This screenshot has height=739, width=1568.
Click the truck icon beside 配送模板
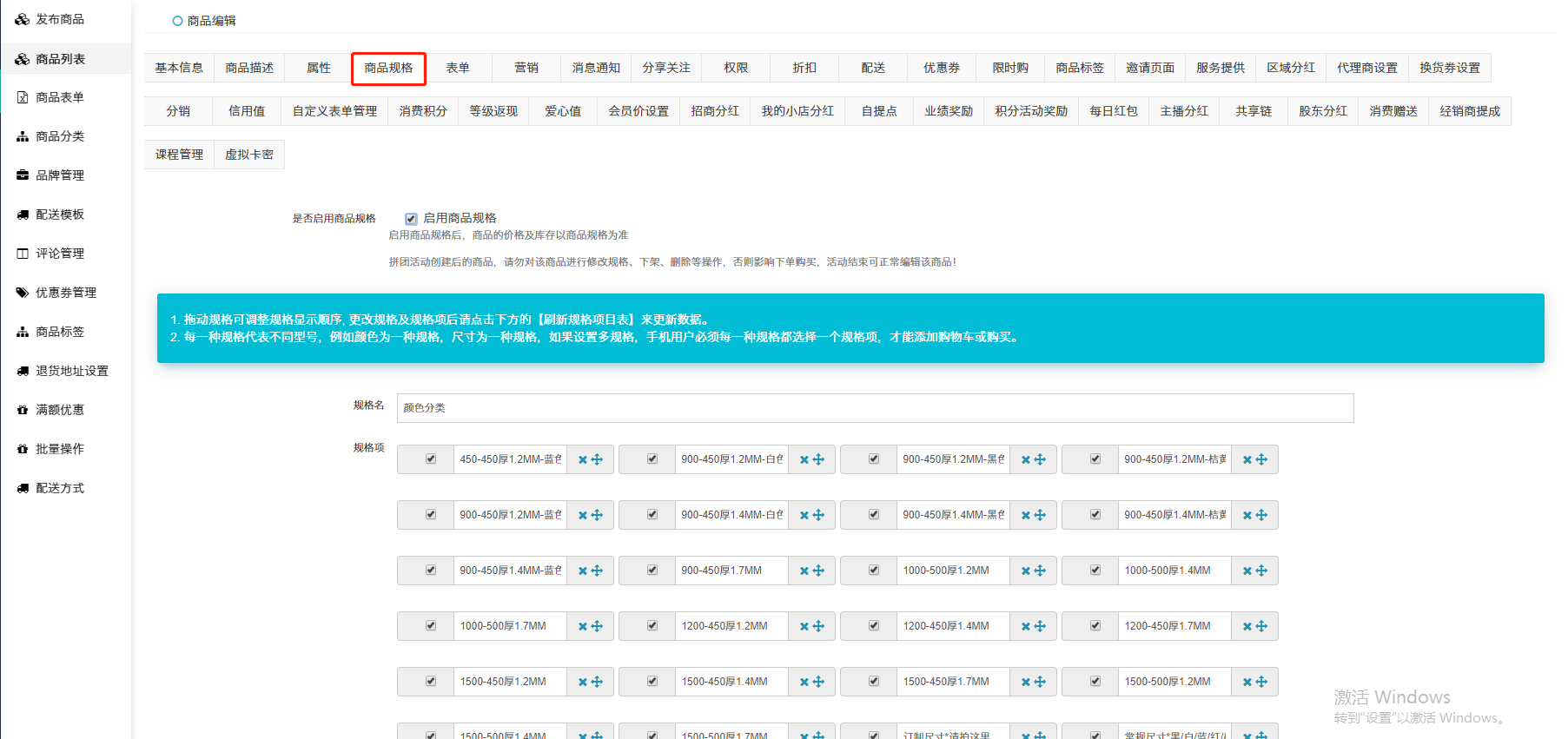(23, 214)
